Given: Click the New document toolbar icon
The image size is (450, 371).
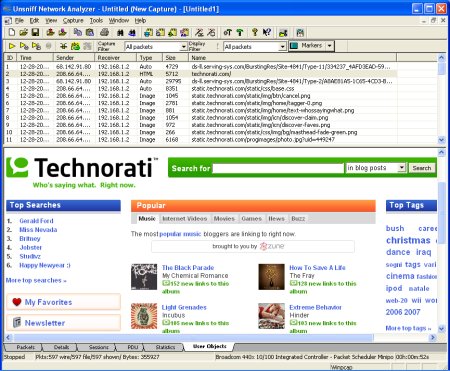Looking at the screenshot, I should [x=12, y=32].
